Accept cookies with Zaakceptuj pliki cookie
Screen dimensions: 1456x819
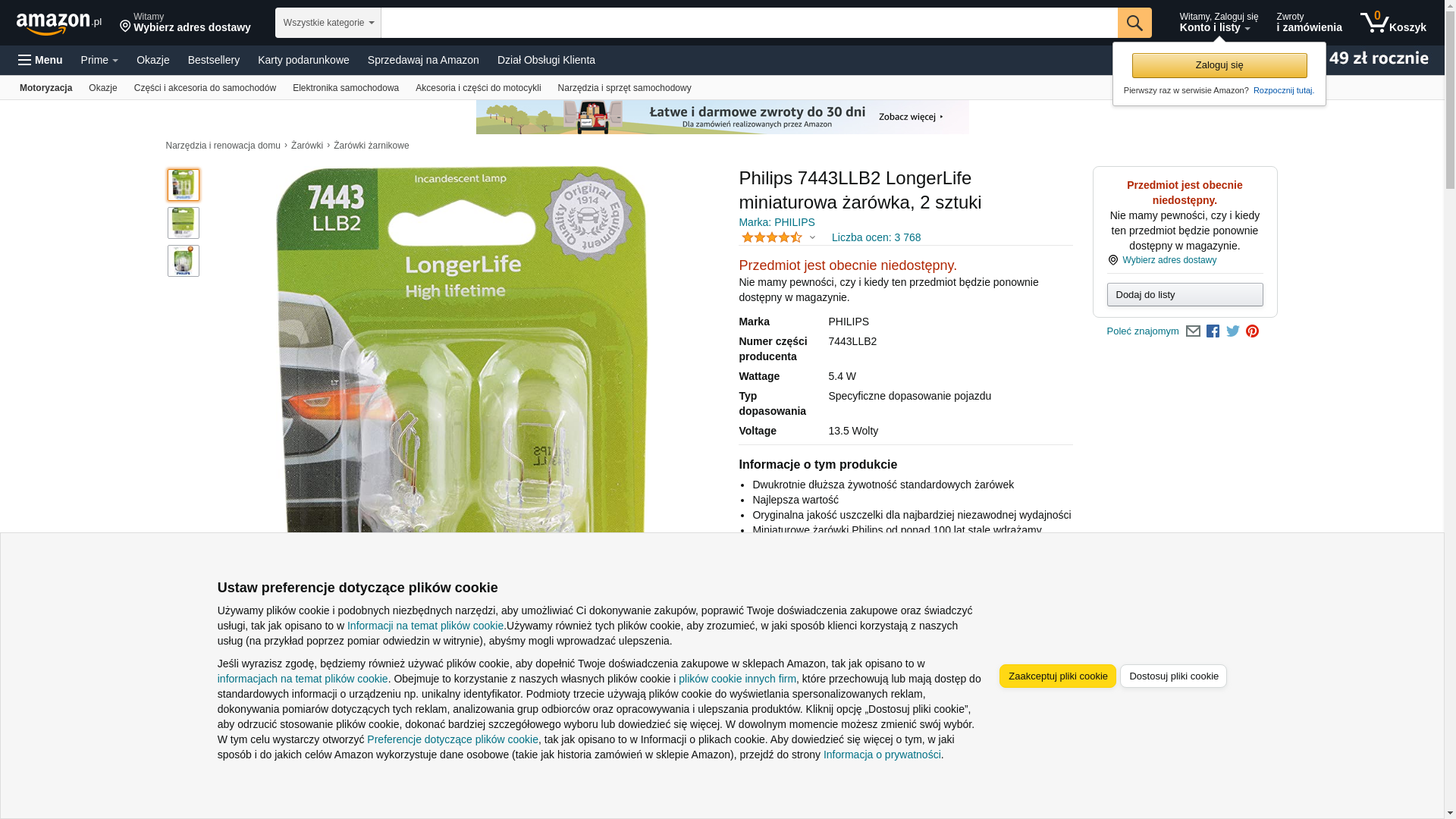tap(1058, 676)
